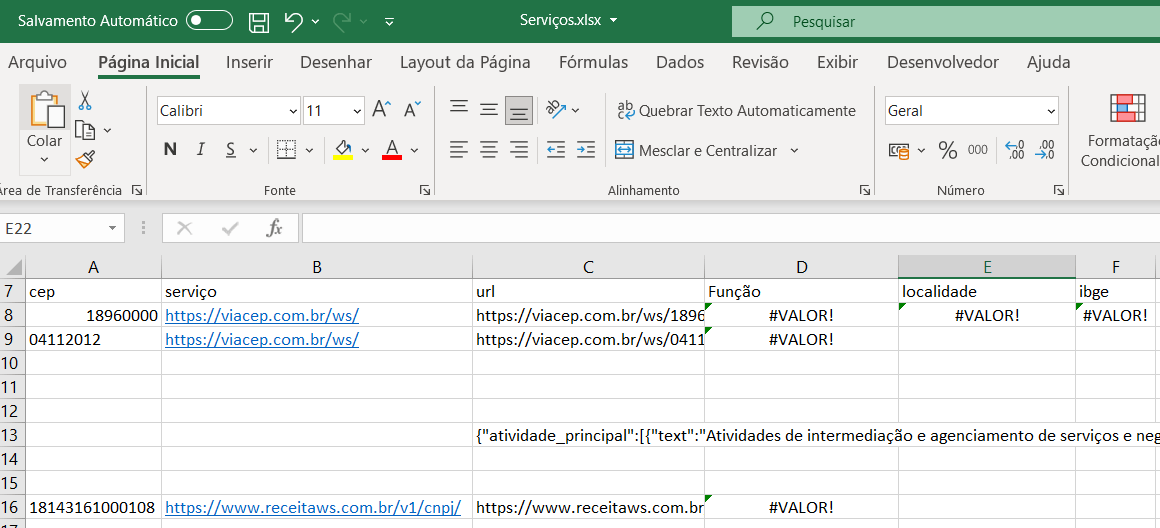
Task: Click the Accounting Number Format icon
Action: [x=900, y=151]
